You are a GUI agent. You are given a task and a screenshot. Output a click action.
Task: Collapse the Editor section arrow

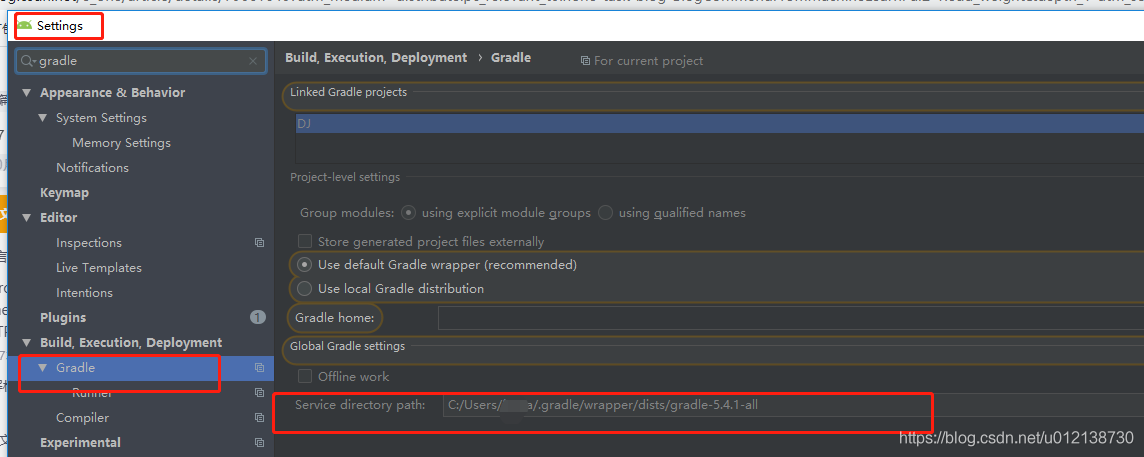[x=27, y=218]
